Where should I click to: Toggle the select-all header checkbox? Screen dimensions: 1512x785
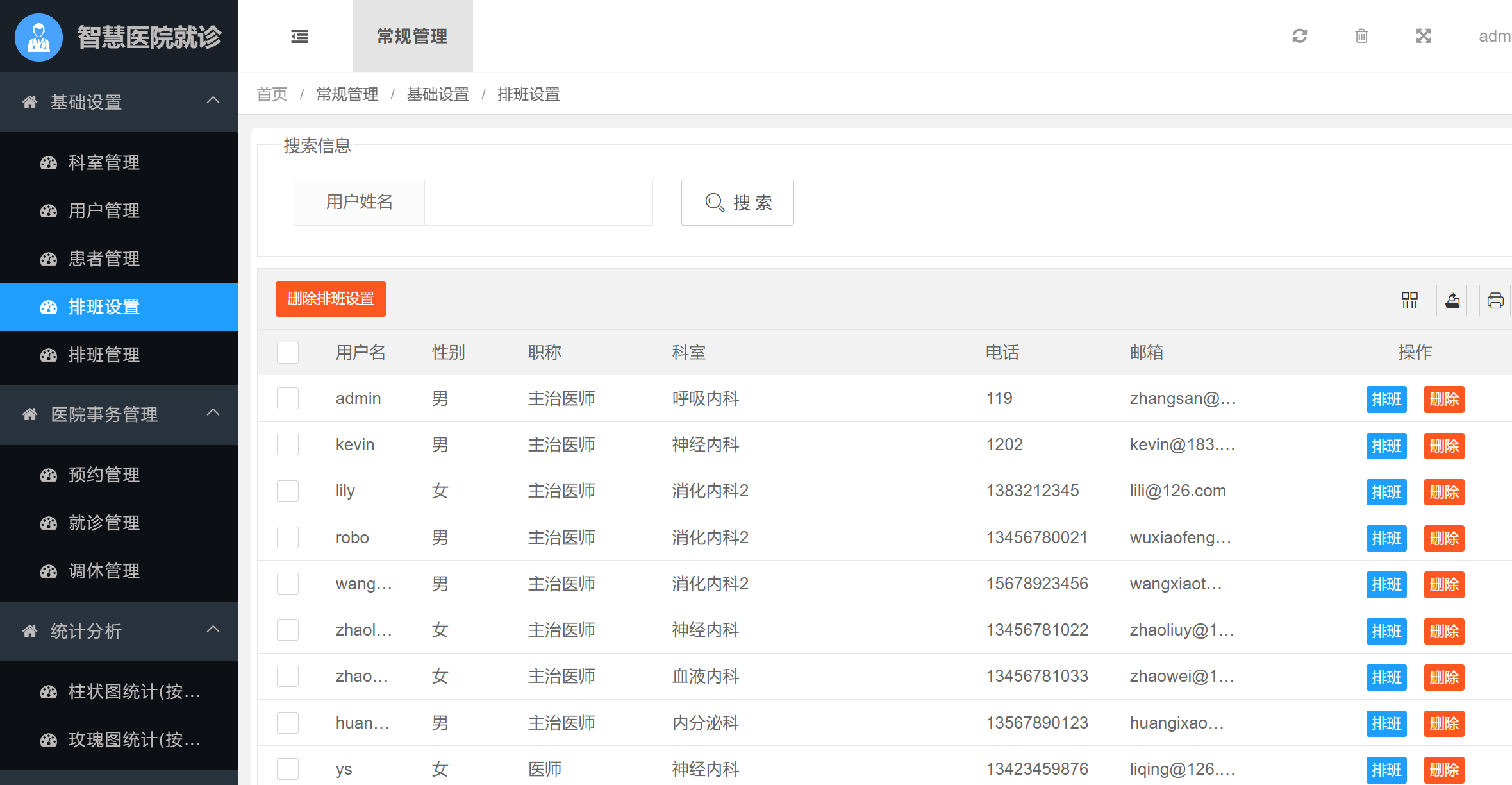point(288,353)
